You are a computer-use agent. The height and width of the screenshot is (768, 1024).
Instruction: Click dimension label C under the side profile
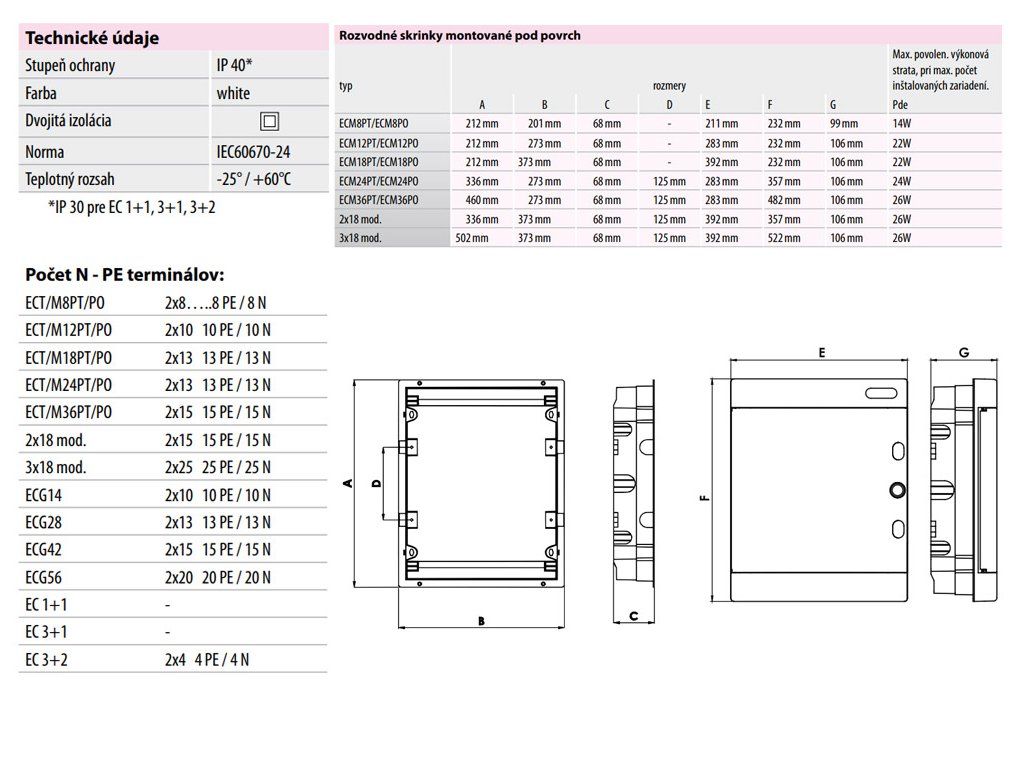pyautogui.click(x=634, y=616)
